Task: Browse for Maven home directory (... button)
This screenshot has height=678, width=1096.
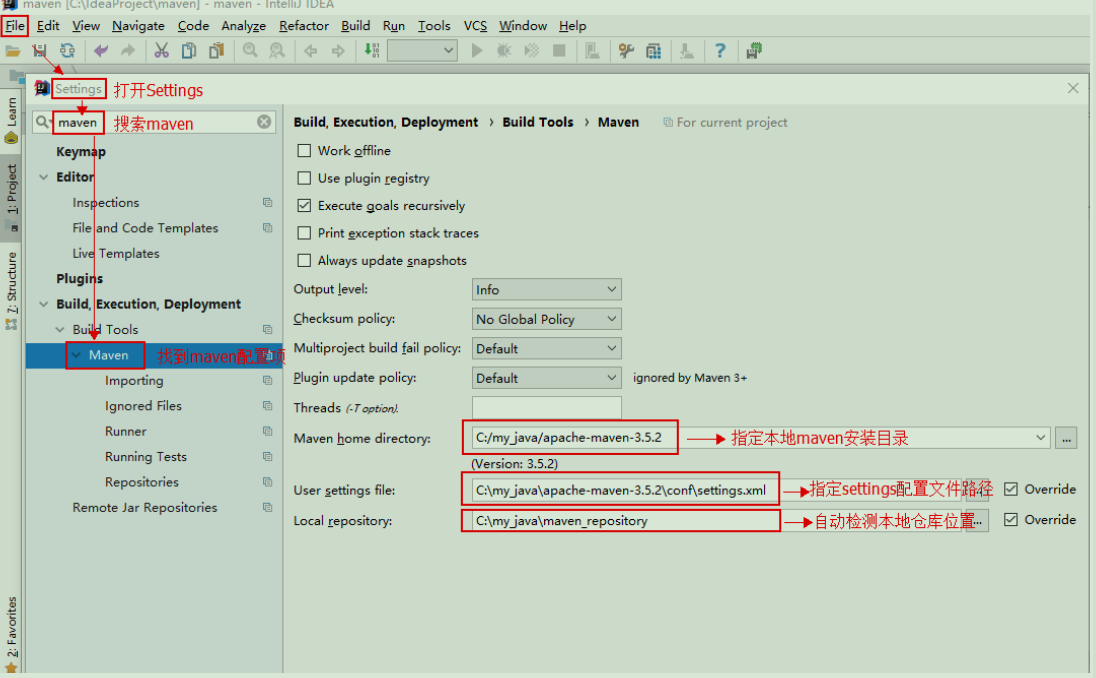Action: tap(1066, 438)
